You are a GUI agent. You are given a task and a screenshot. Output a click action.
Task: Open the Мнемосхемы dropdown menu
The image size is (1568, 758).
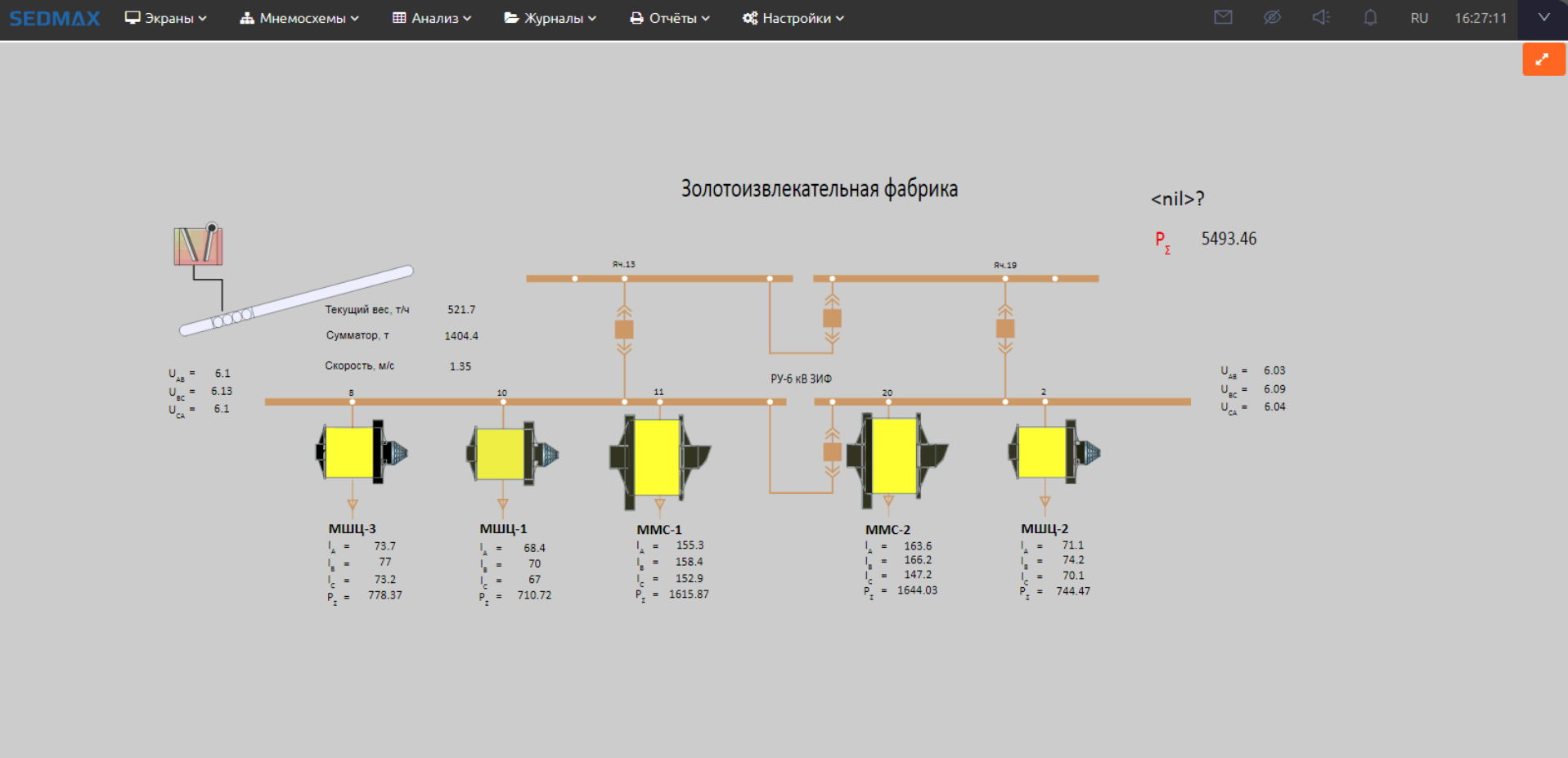pyautogui.click(x=299, y=18)
